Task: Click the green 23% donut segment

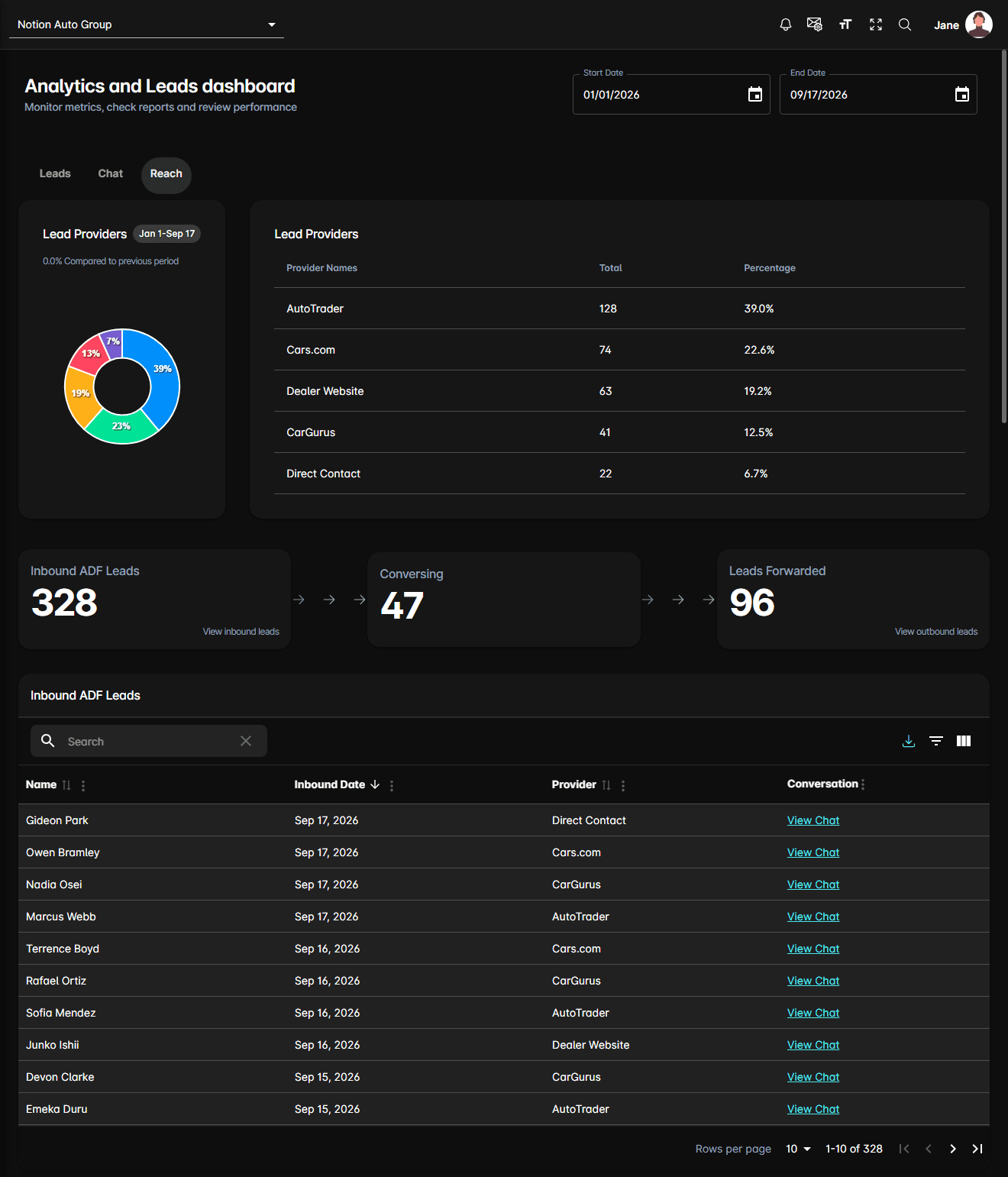Action: [121, 428]
